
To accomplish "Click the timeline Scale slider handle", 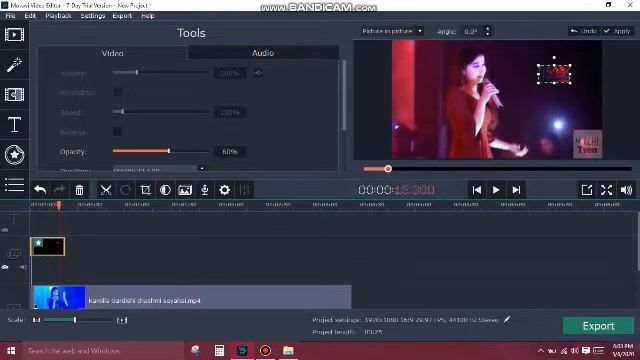I will [x=75, y=320].
